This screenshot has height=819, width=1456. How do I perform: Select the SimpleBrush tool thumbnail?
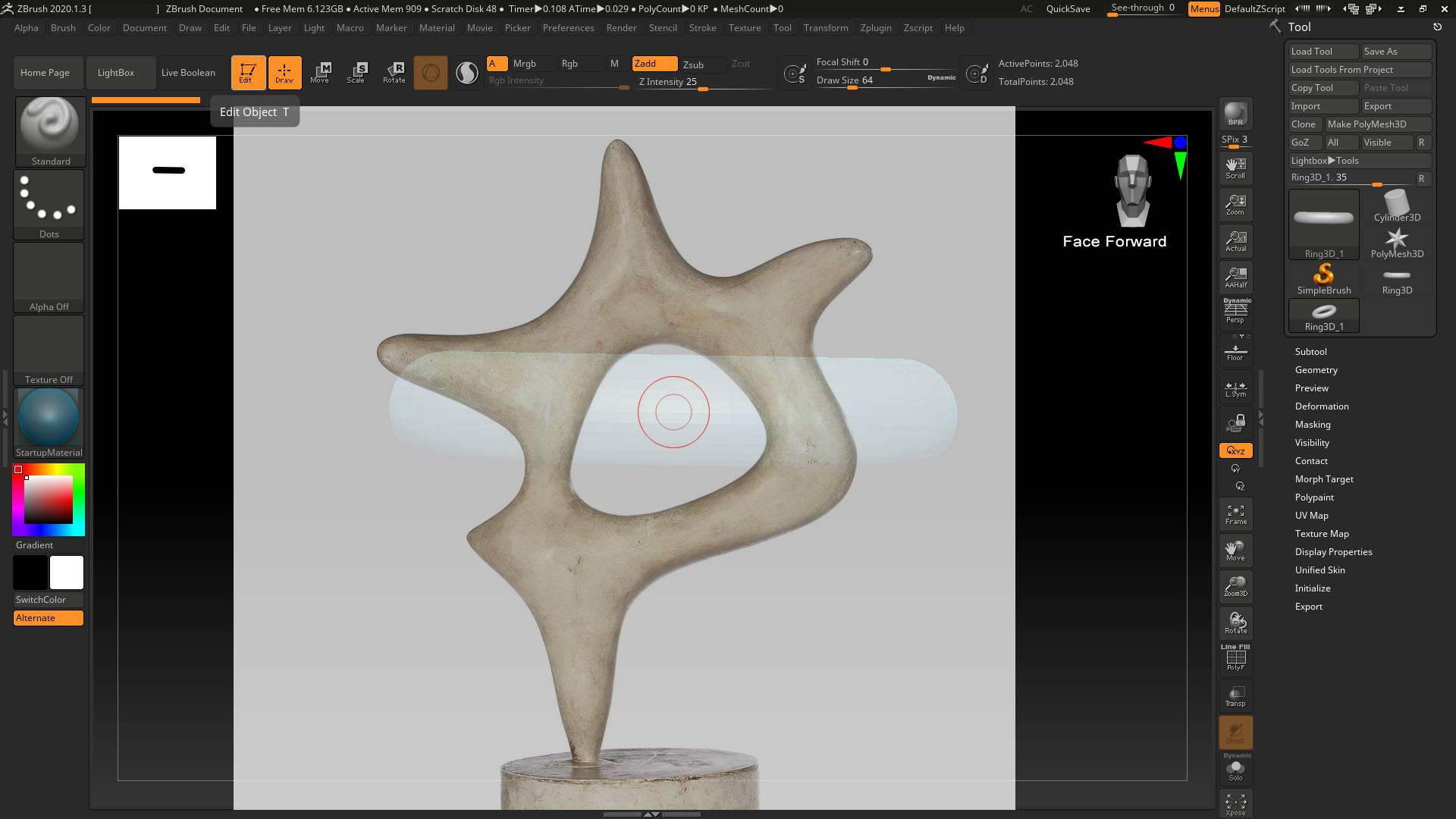tap(1323, 278)
